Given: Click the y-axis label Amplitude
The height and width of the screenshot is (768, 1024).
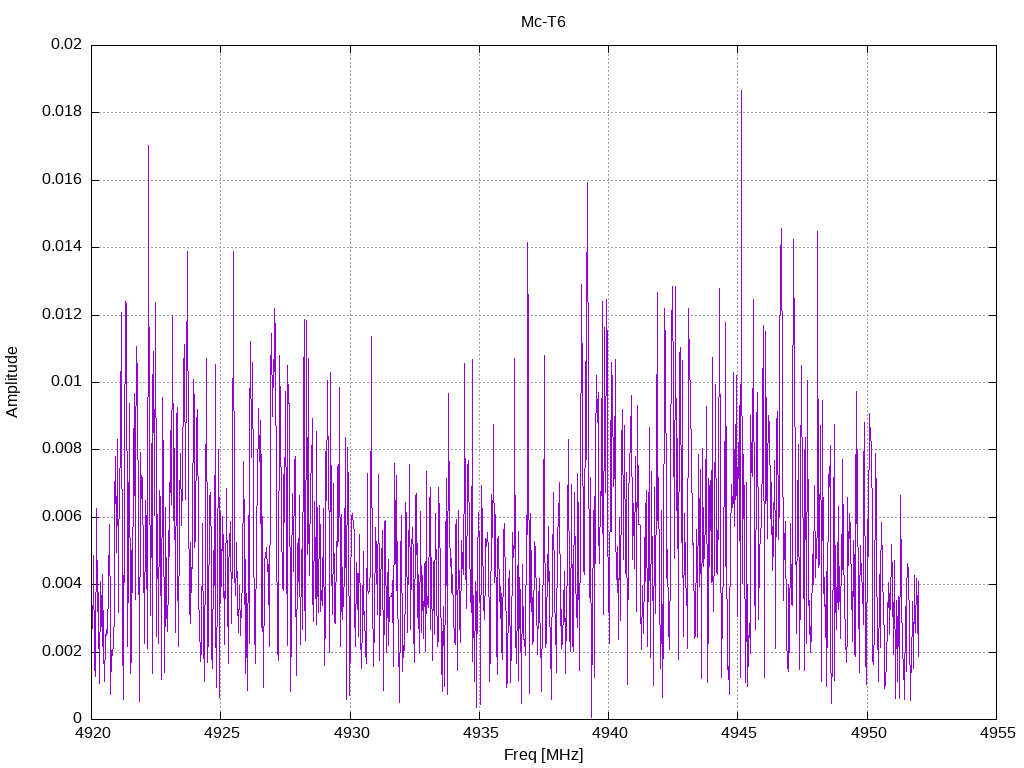Looking at the screenshot, I should [x=12, y=382].
